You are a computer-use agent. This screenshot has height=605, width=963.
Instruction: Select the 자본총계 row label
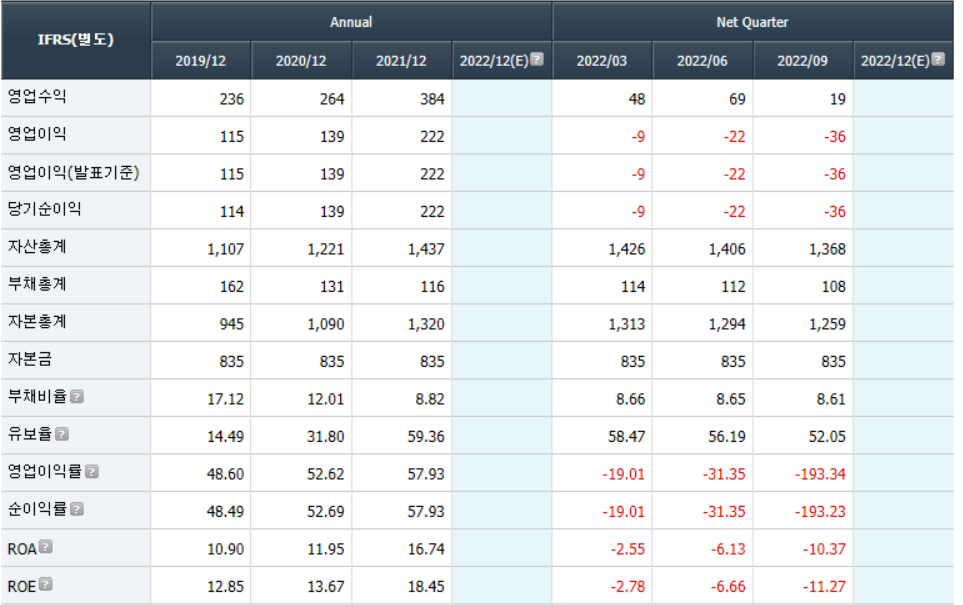(37, 321)
